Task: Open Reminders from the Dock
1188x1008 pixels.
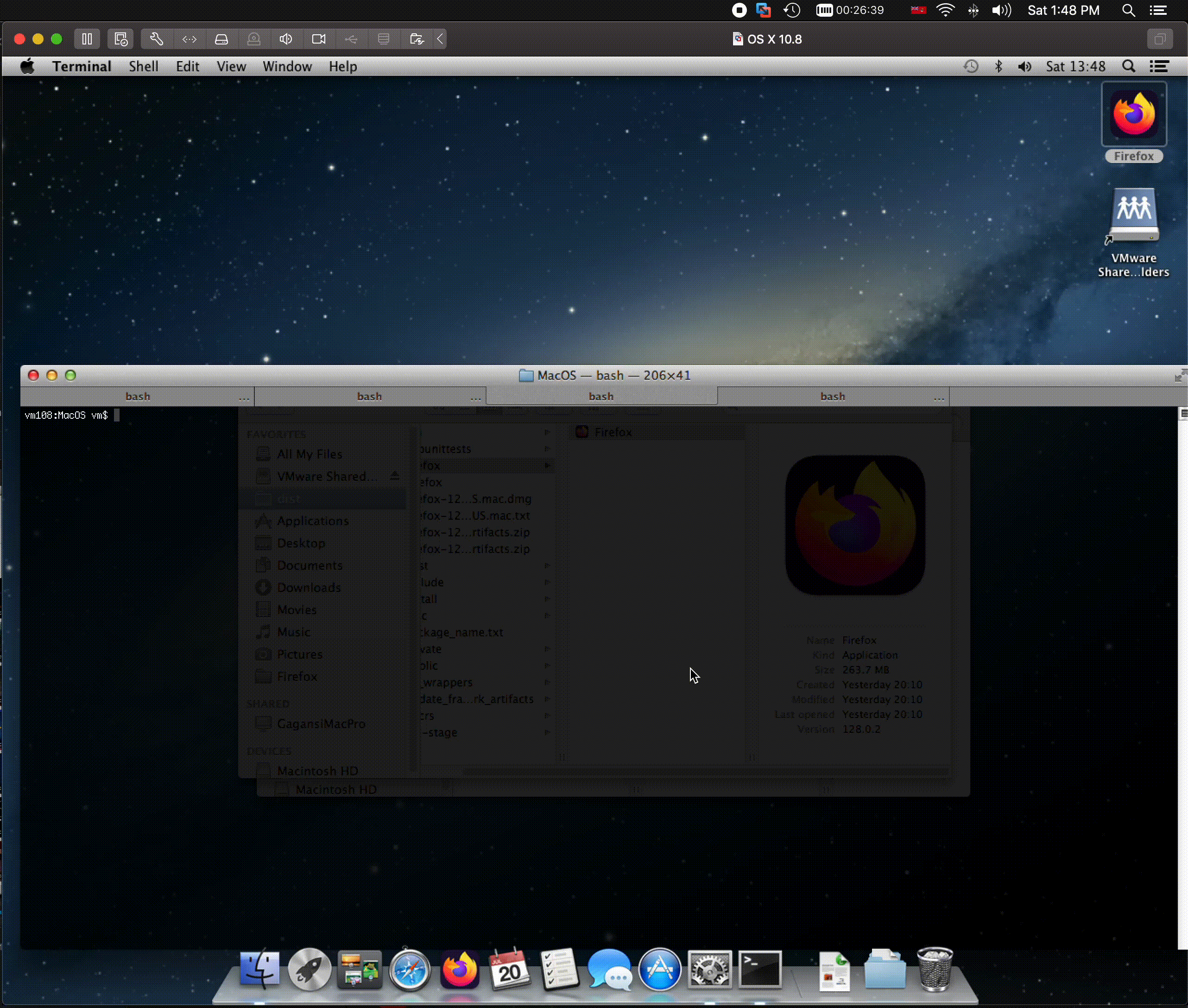Action: (x=559, y=969)
